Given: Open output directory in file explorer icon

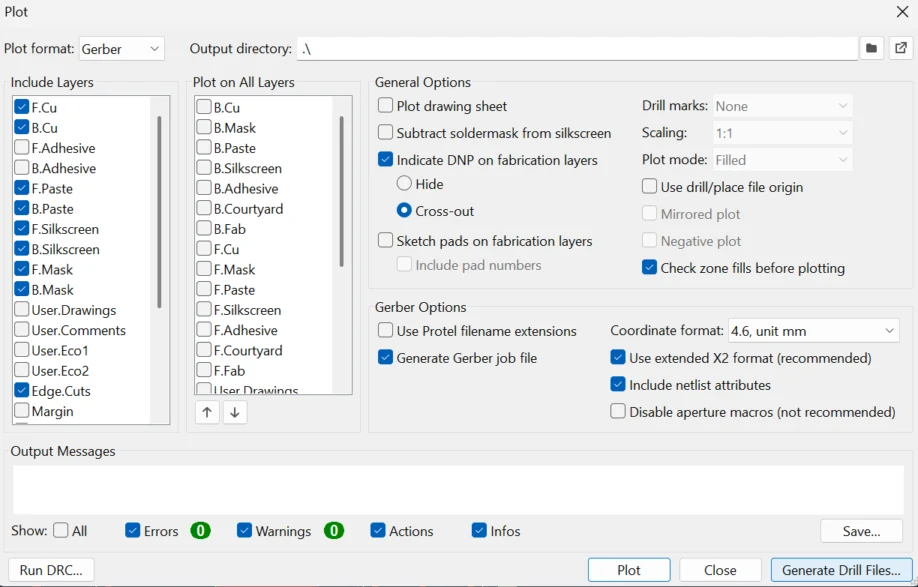Looking at the screenshot, I should click(x=901, y=48).
